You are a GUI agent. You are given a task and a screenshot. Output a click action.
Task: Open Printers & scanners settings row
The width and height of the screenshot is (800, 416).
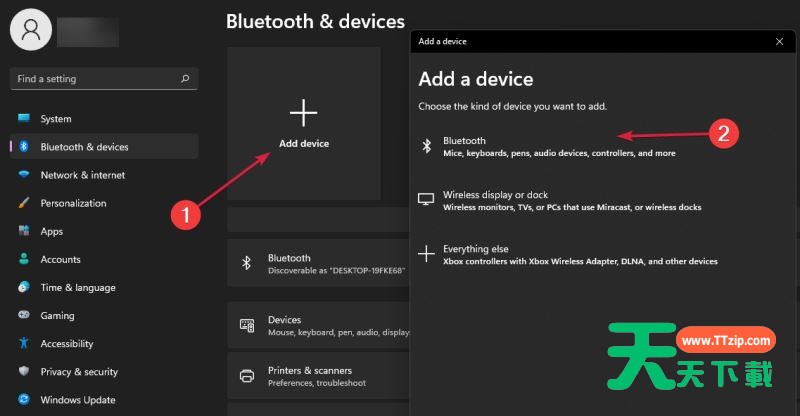[x=320, y=376]
